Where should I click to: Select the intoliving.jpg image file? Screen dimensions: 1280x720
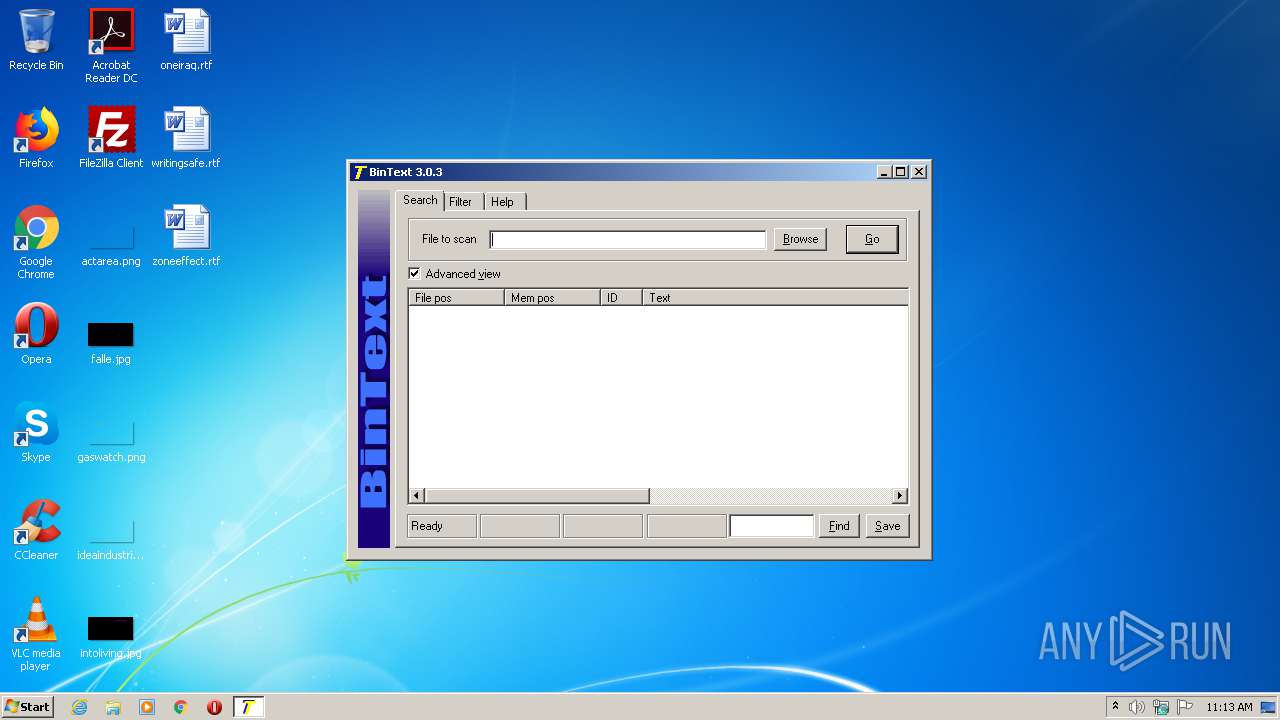[111, 636]
